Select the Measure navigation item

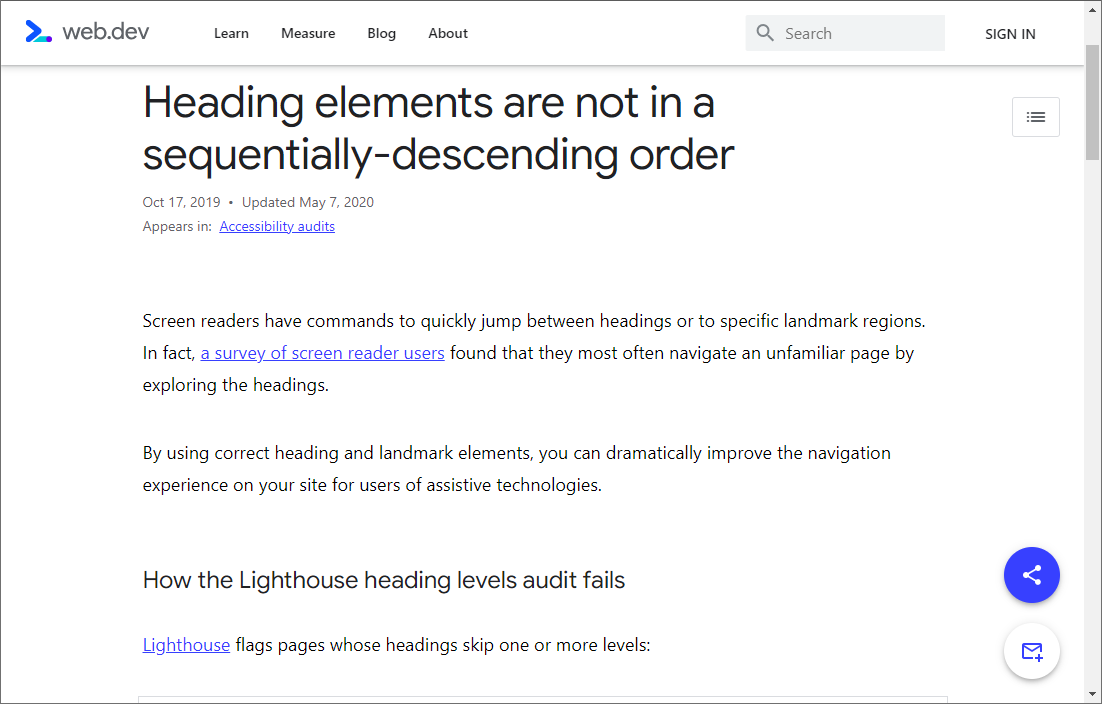pos(308,33)
